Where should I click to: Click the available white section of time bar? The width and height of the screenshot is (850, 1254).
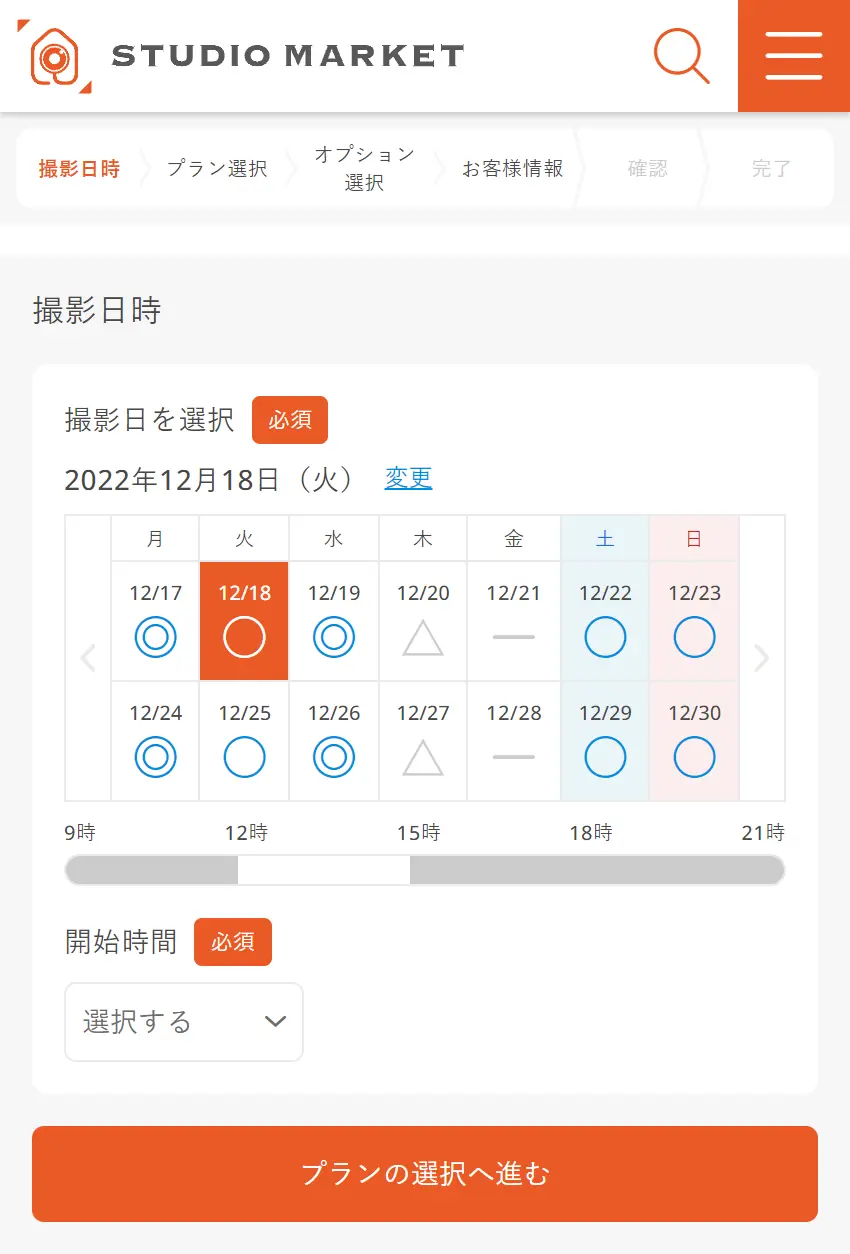(x=324, y=870)
